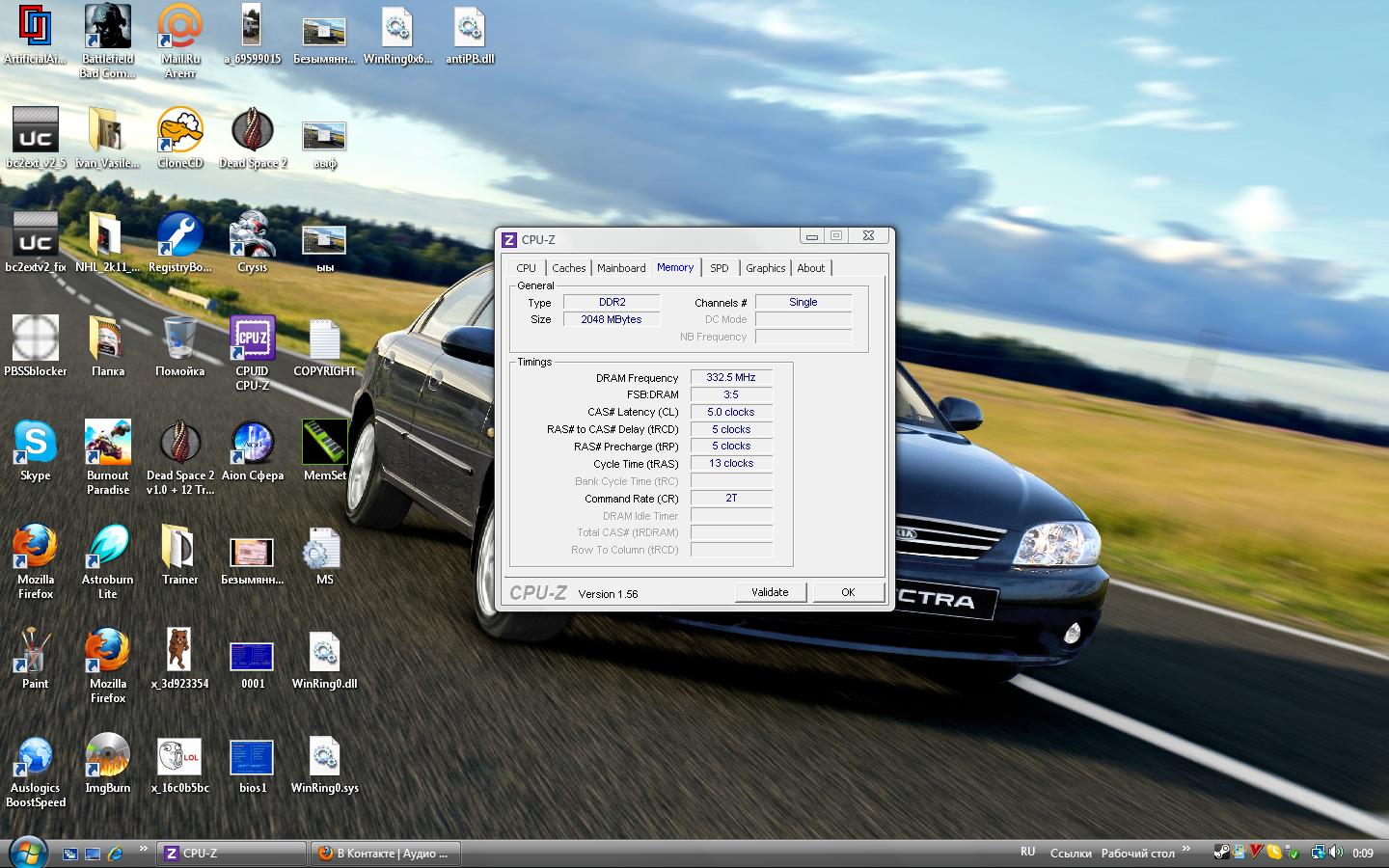
Task: Launch Skype from the desktop
Action: 35,444
